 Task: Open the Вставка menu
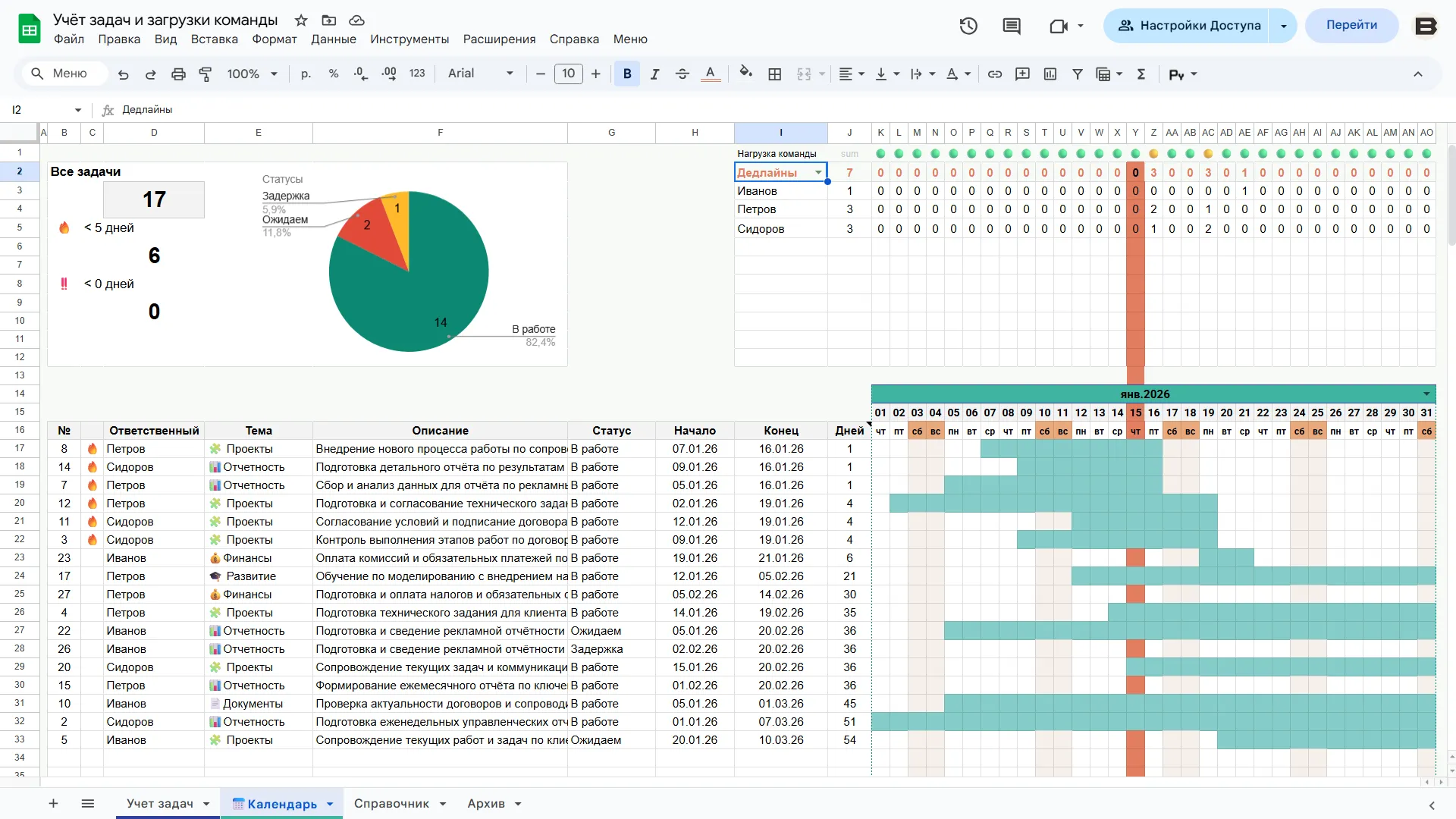(x=215, y=39)
